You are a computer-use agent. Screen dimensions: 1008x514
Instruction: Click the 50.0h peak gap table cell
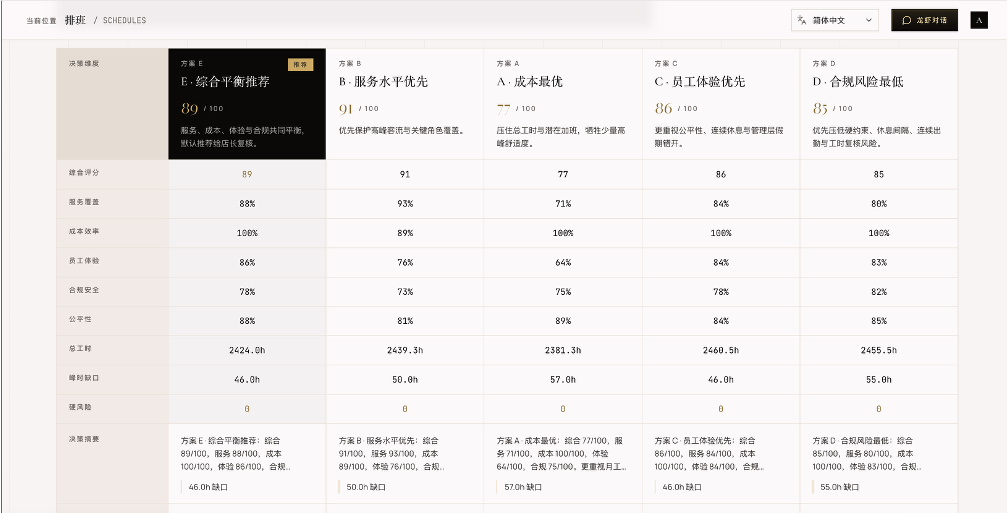coord(405,380)
